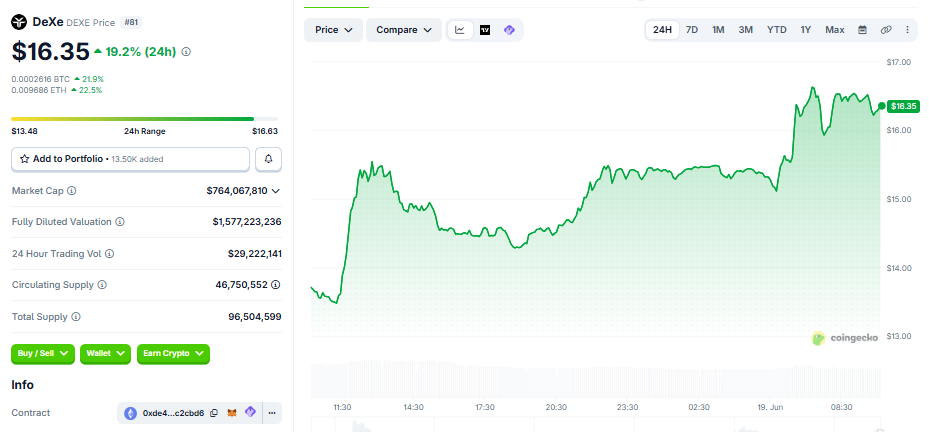This screenshot has height=432, width=929.
Task: Click the chart link share icon
Action: [886, 30]
